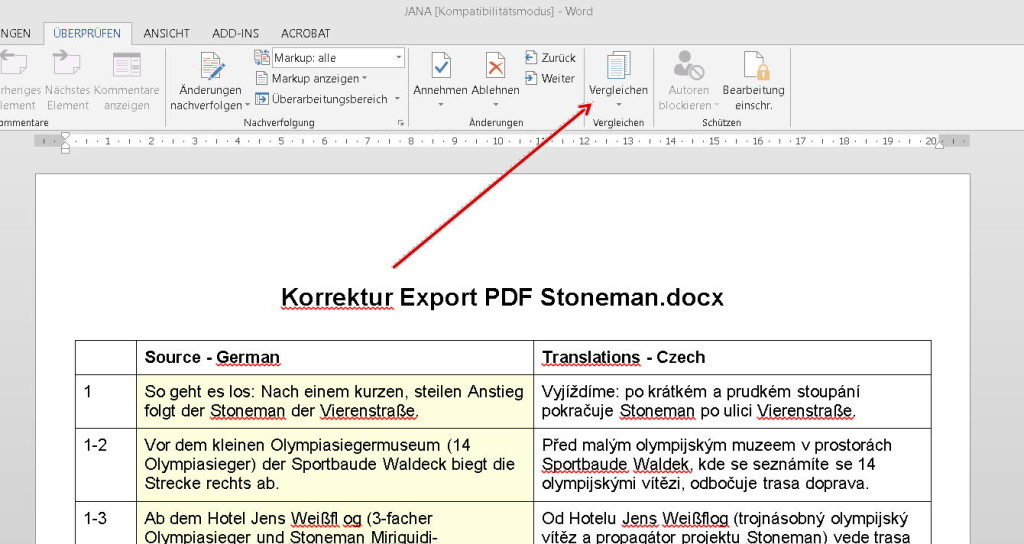
Task: Switch to the ADD-INS tab
Action: [x=235, y=33]
